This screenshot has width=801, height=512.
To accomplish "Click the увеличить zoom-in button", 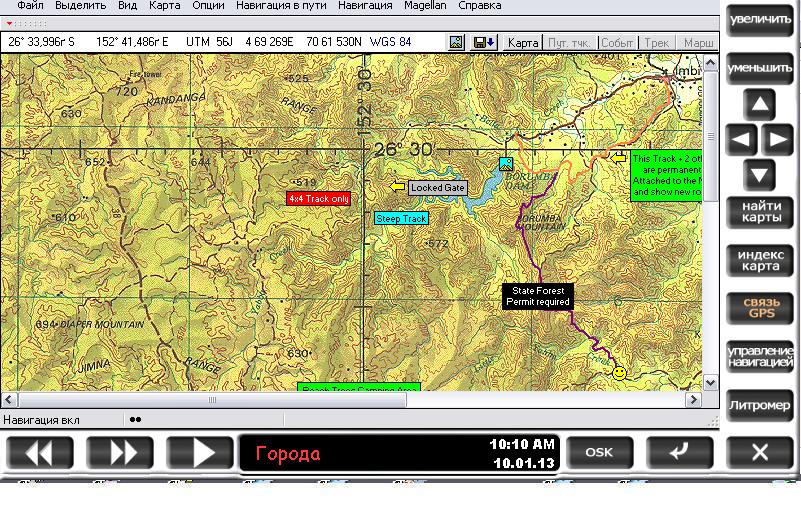I will [x=760, y=20].
